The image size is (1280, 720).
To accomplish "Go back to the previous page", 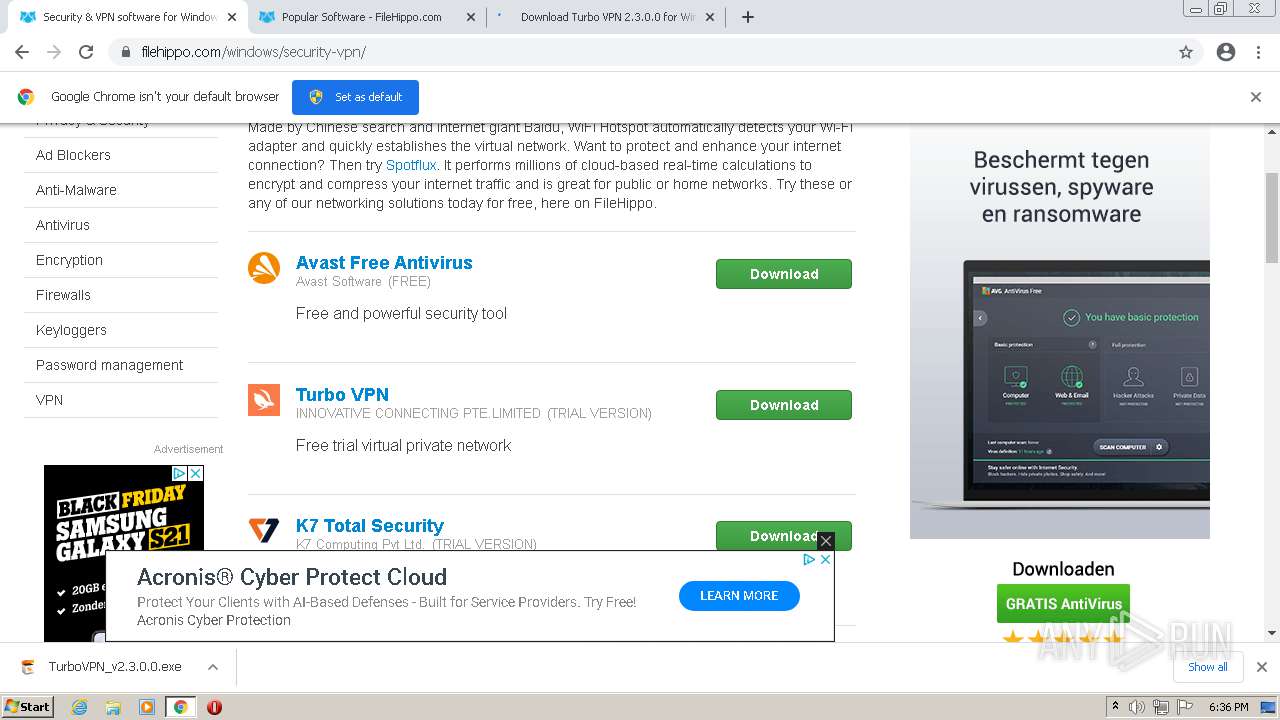I will [22, 52].
